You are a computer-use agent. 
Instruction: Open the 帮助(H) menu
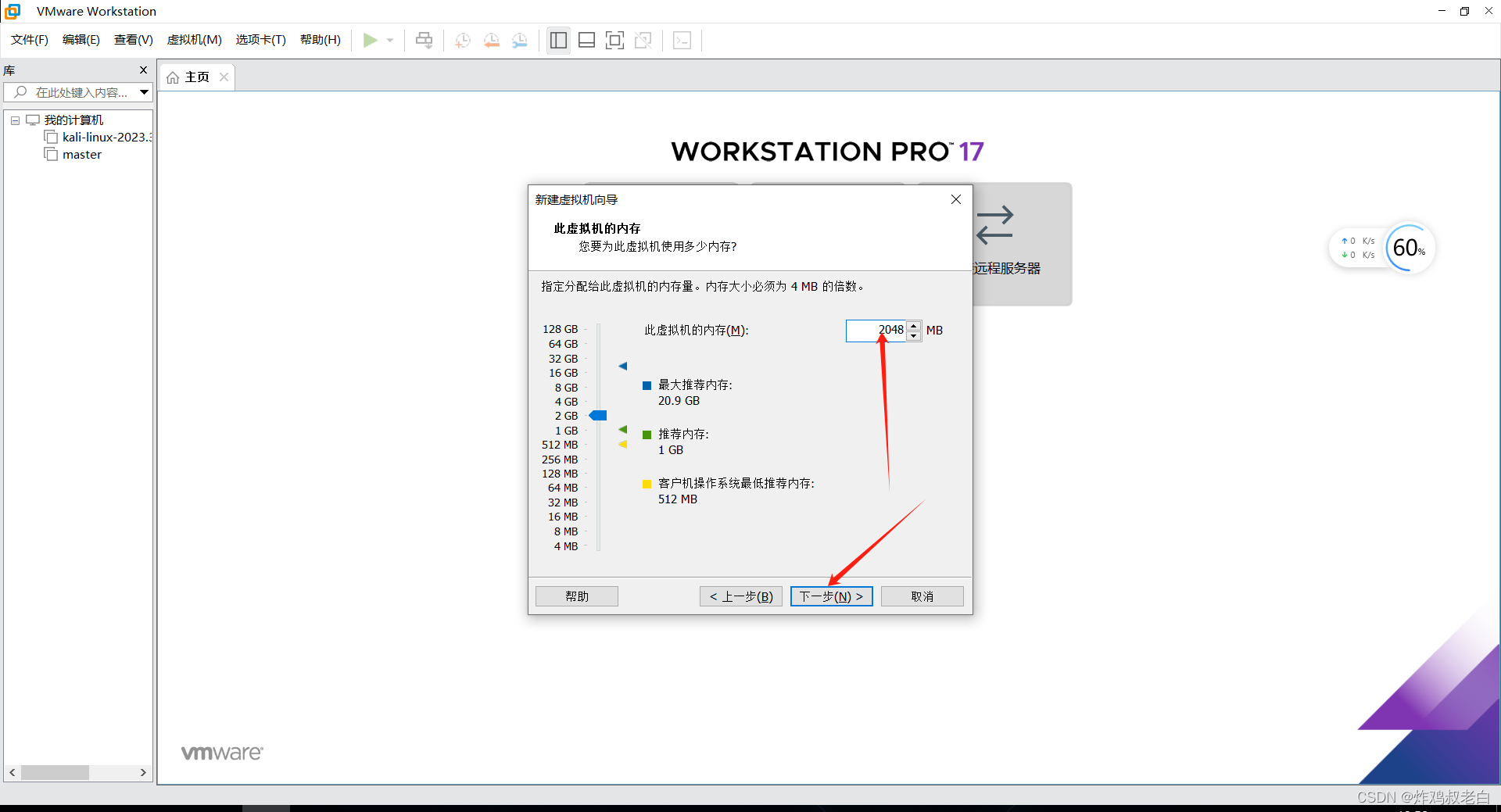click(321, 40)
